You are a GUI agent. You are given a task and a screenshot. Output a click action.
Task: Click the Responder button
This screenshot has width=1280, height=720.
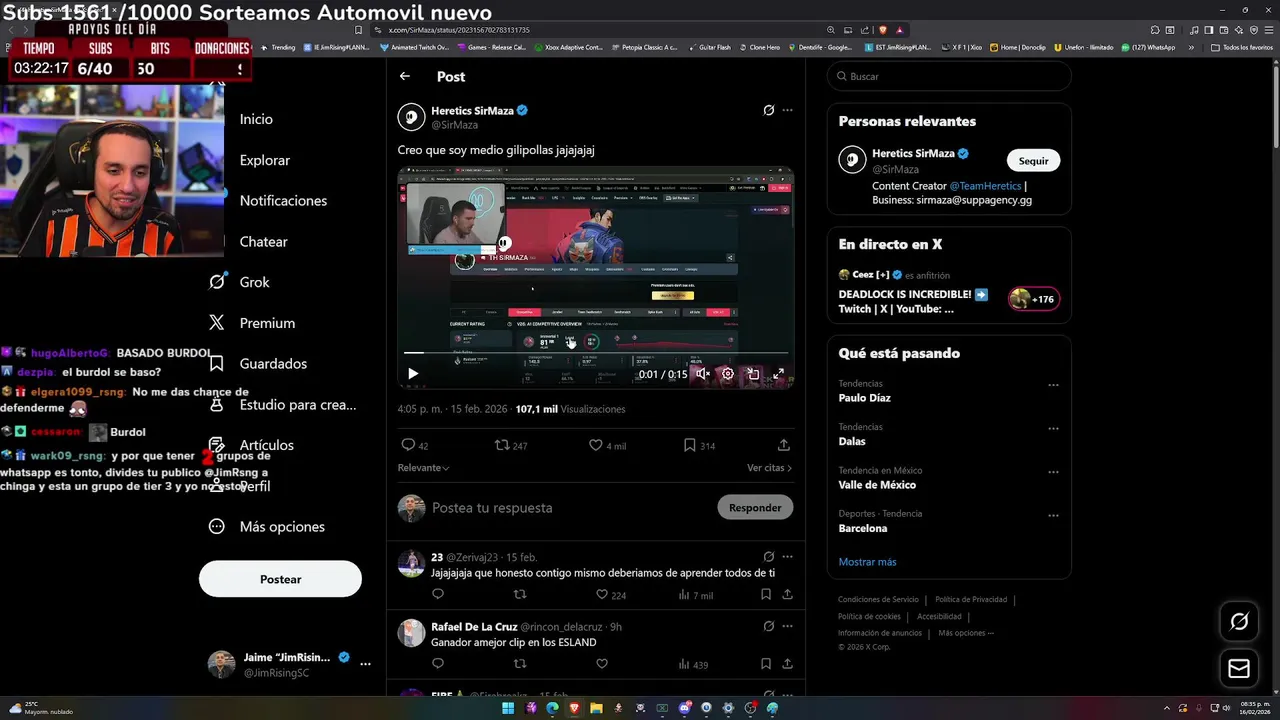tap(755, 508)
